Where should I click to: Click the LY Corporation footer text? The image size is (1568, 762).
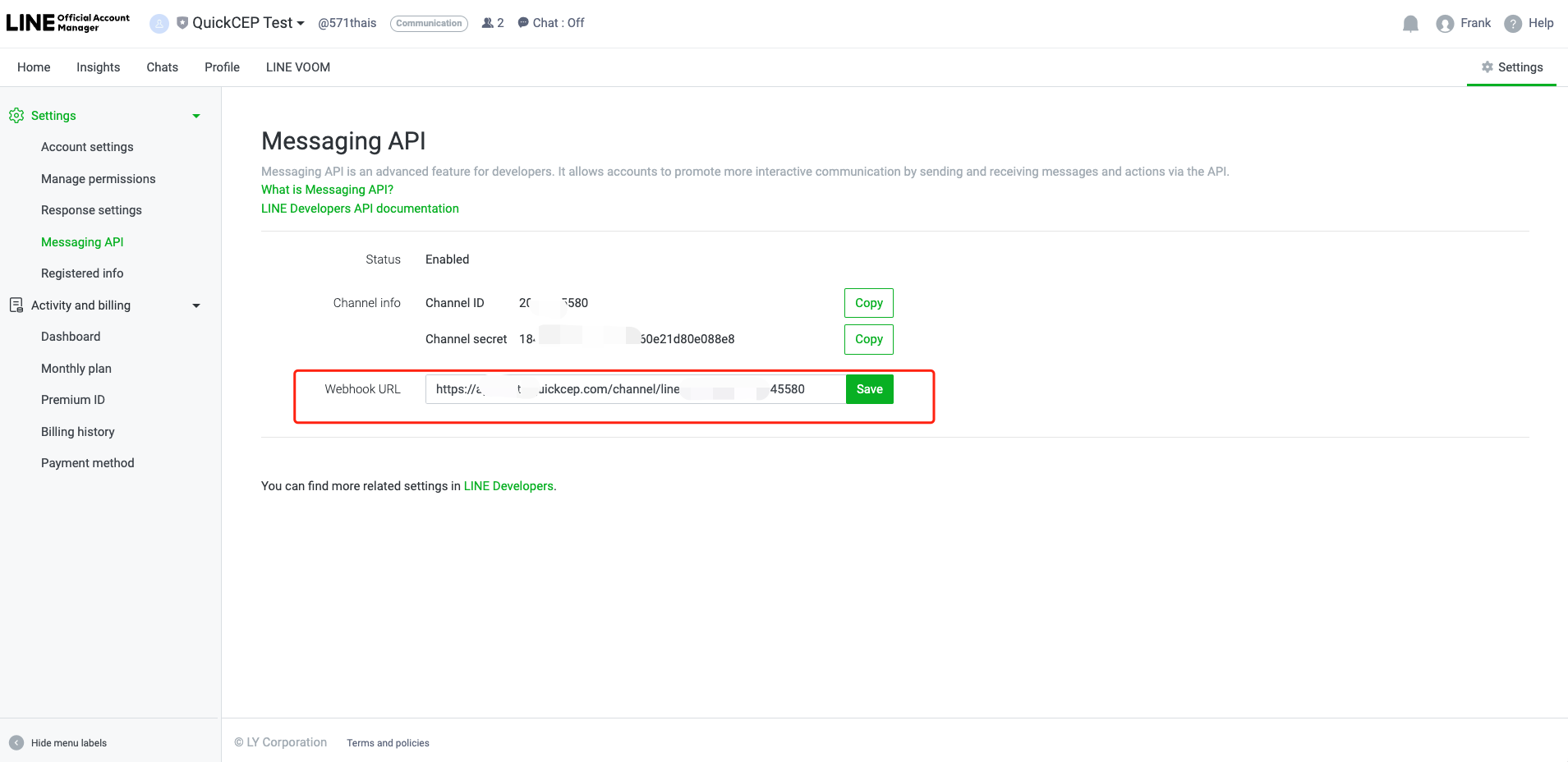281,742
